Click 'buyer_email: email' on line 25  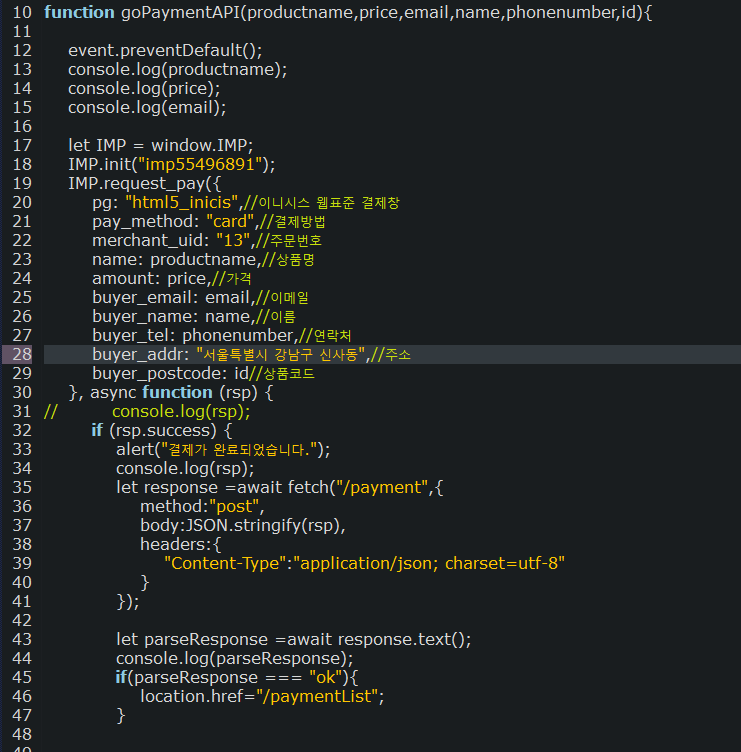coord(171,297)
